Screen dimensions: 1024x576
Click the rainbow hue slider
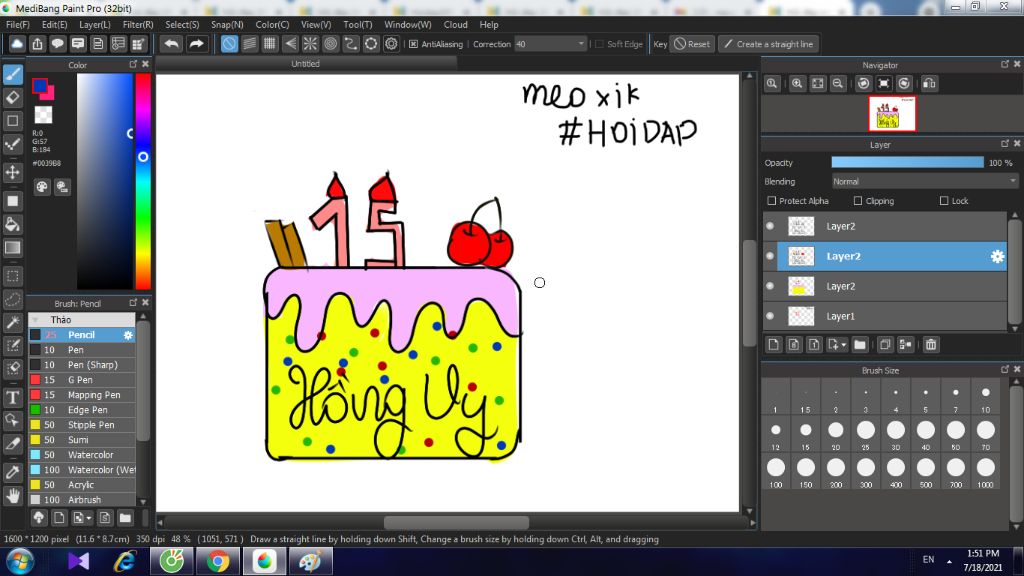[x=143, y=181]
